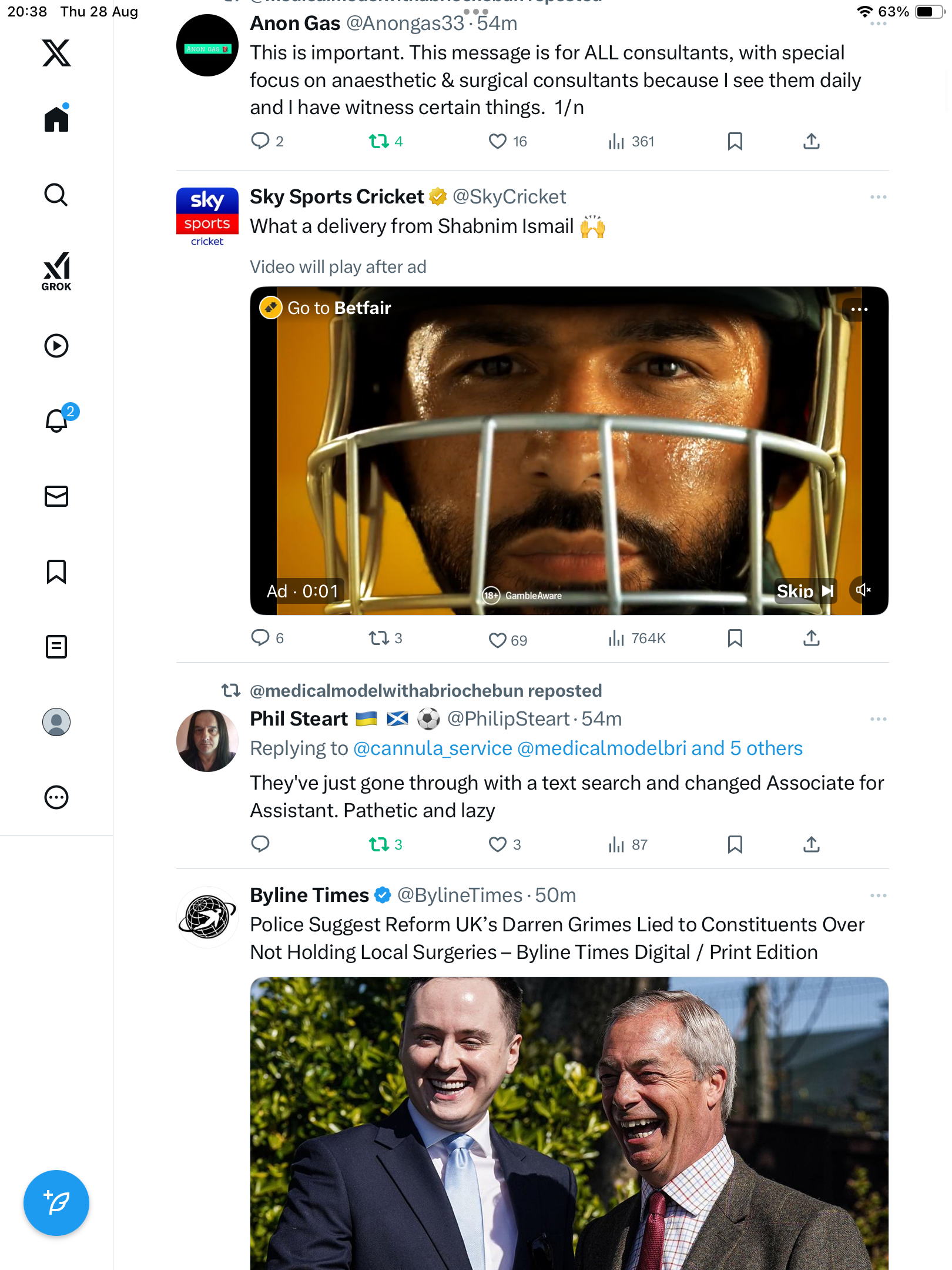
Task: Open the Lists icon in sidebar
Action: coord(56,647)
